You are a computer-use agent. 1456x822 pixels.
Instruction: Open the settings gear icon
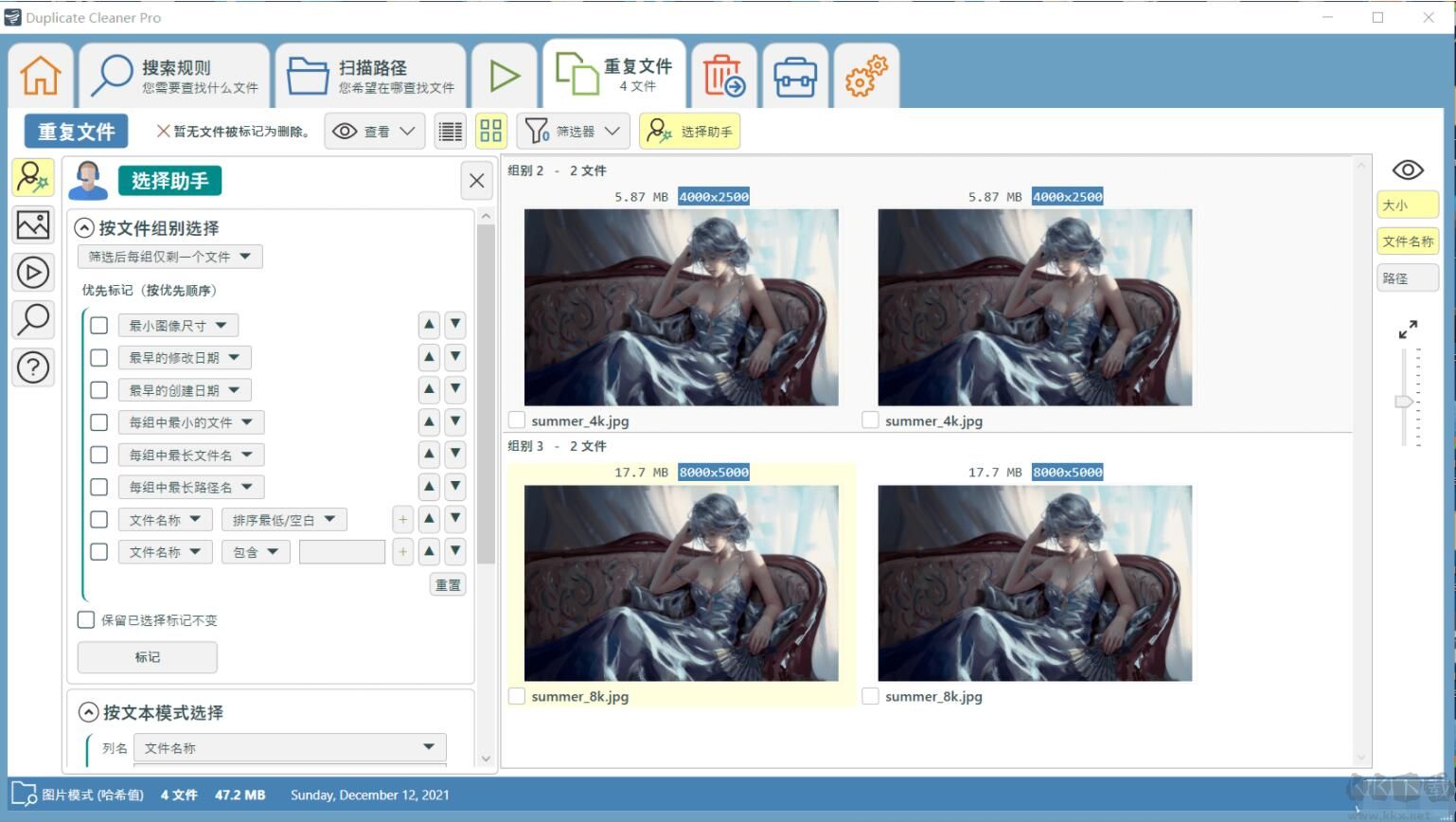[865, 75]
